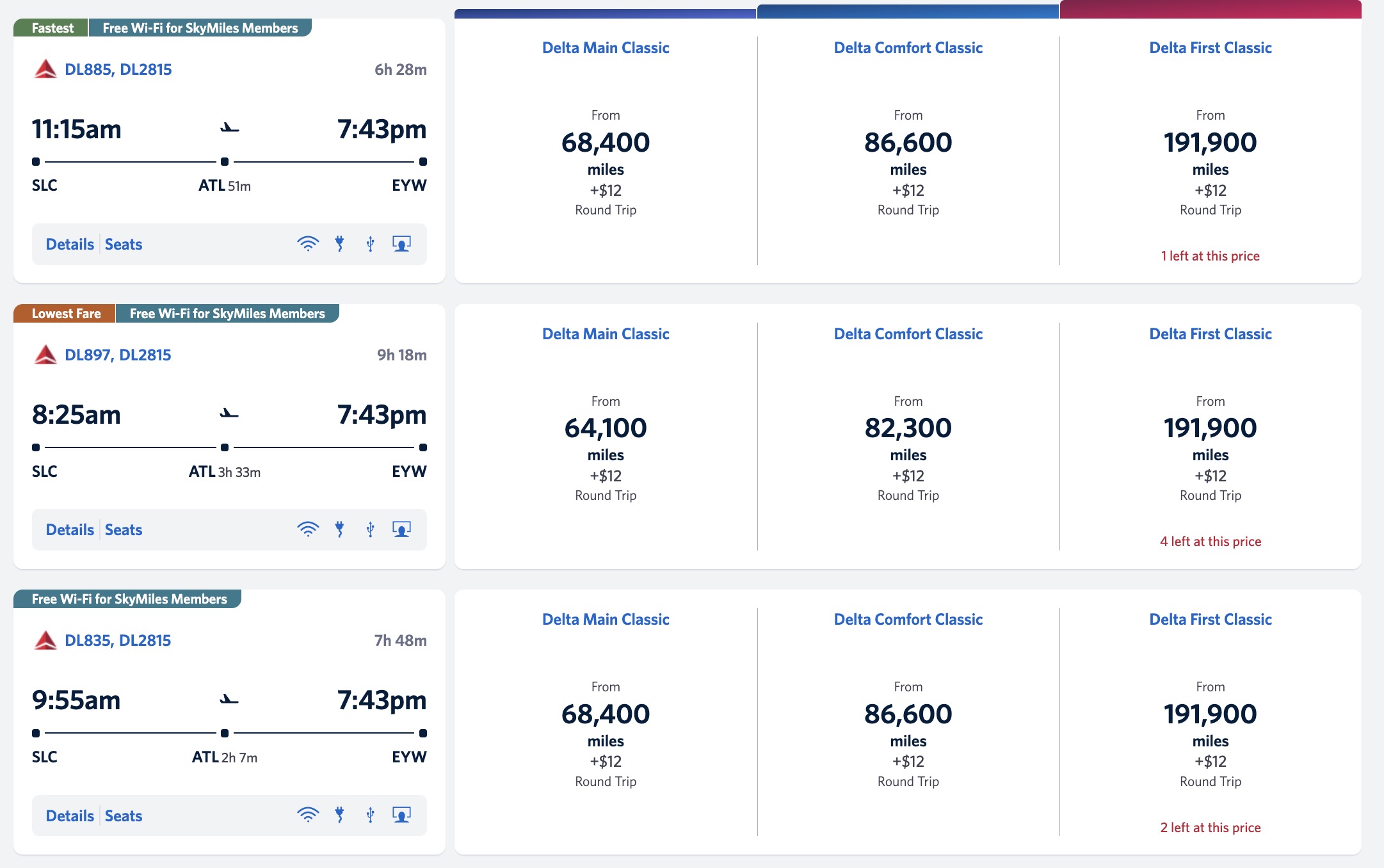View Seats for flight DL885, DL2815

pyautogui.click(x=124, y=244)
